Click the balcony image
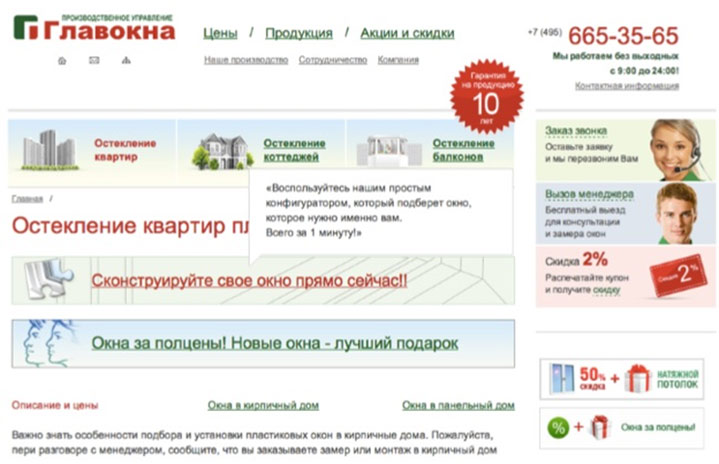This screenshot has height=464, width=719. click(x=389, y=151)
